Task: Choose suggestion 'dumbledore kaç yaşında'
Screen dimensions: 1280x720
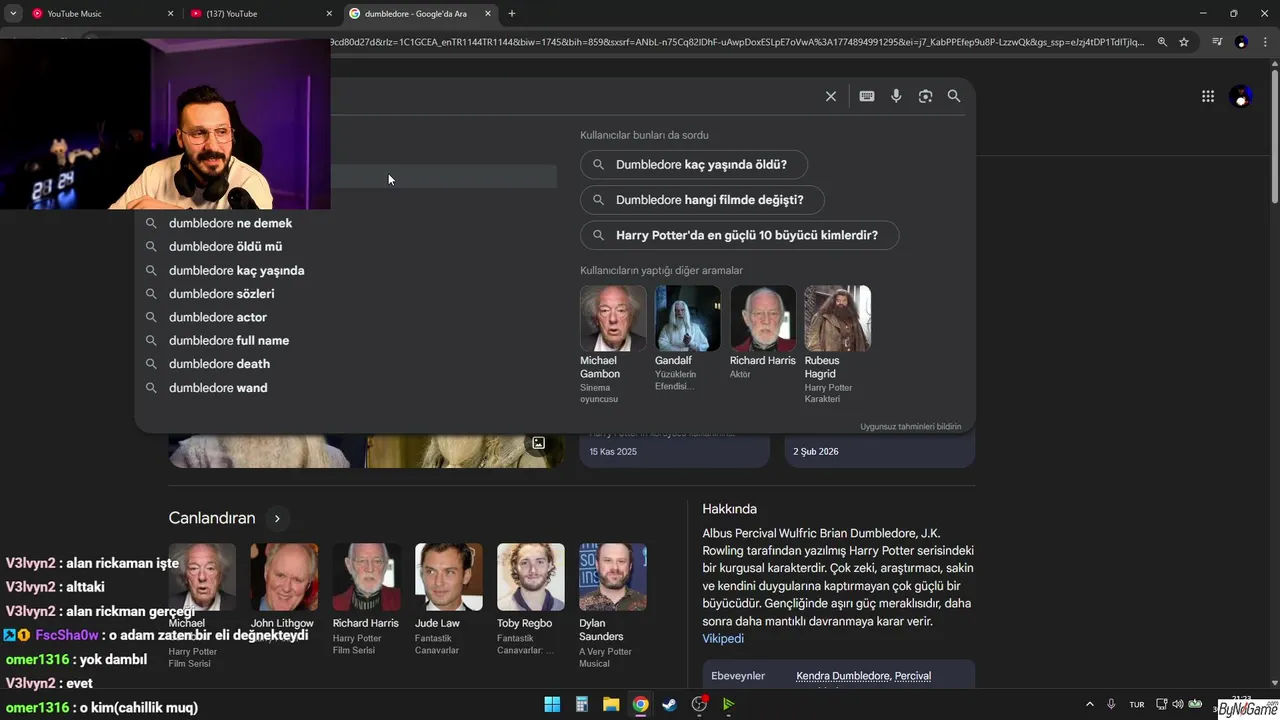Action: (x=345, y=270)
